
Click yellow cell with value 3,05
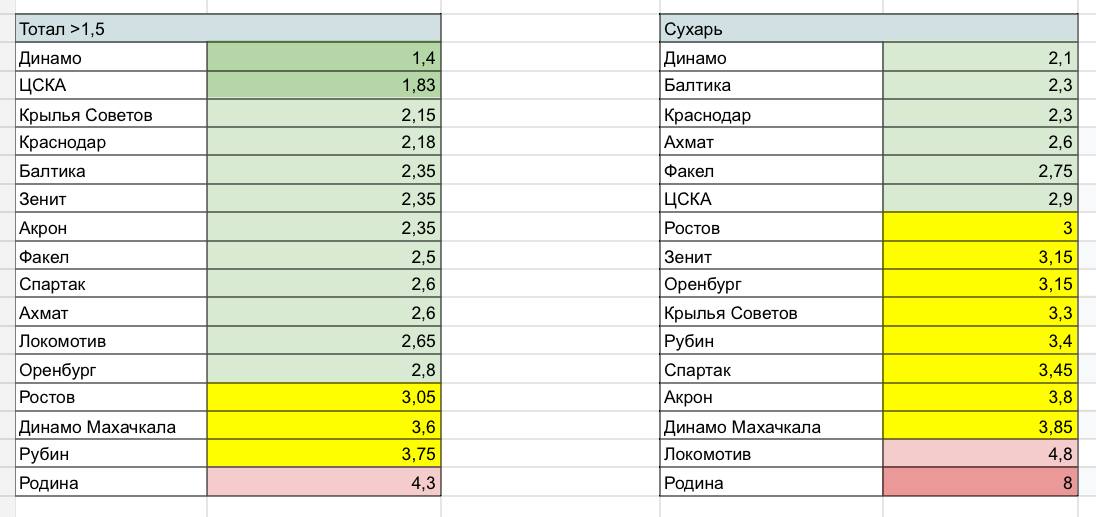324,398
